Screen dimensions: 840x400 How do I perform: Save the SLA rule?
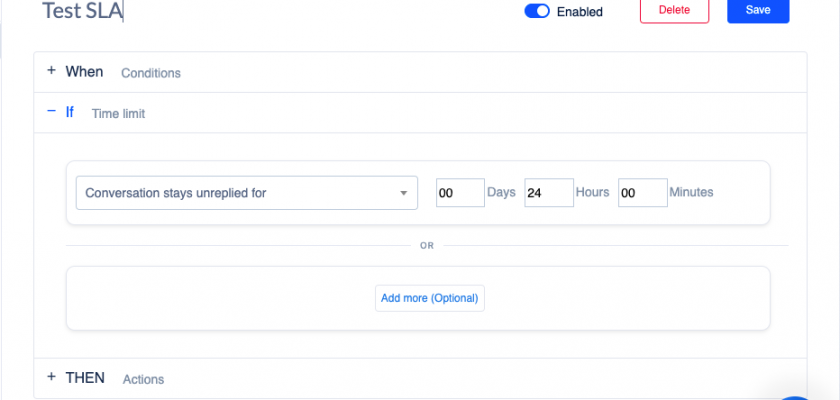[758, 10]
